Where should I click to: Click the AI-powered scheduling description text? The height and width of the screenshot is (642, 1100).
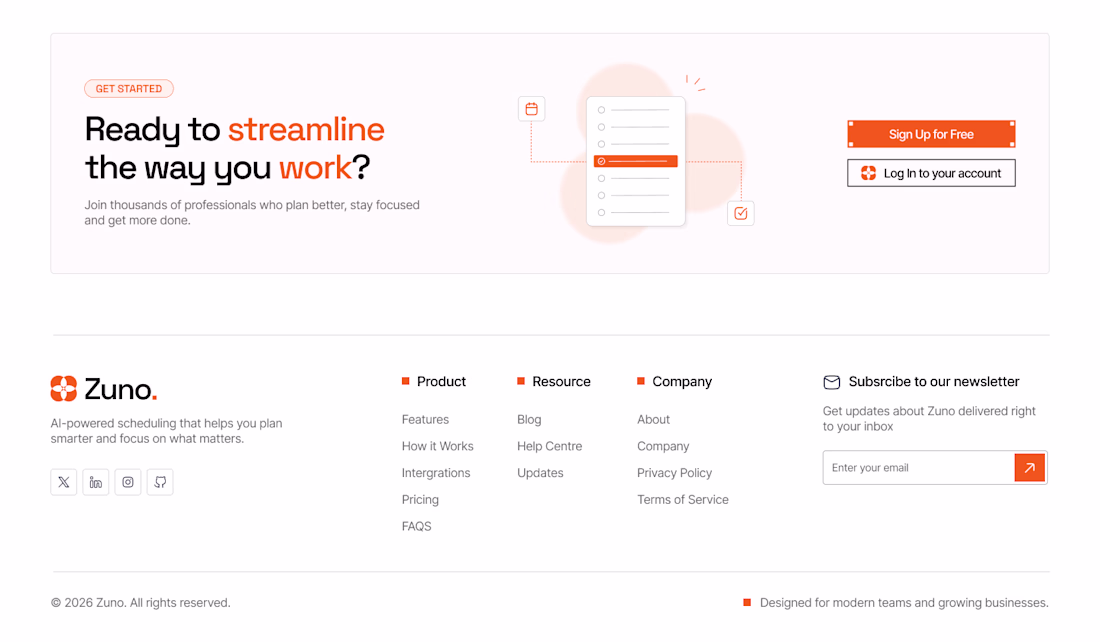pos(166,431)
